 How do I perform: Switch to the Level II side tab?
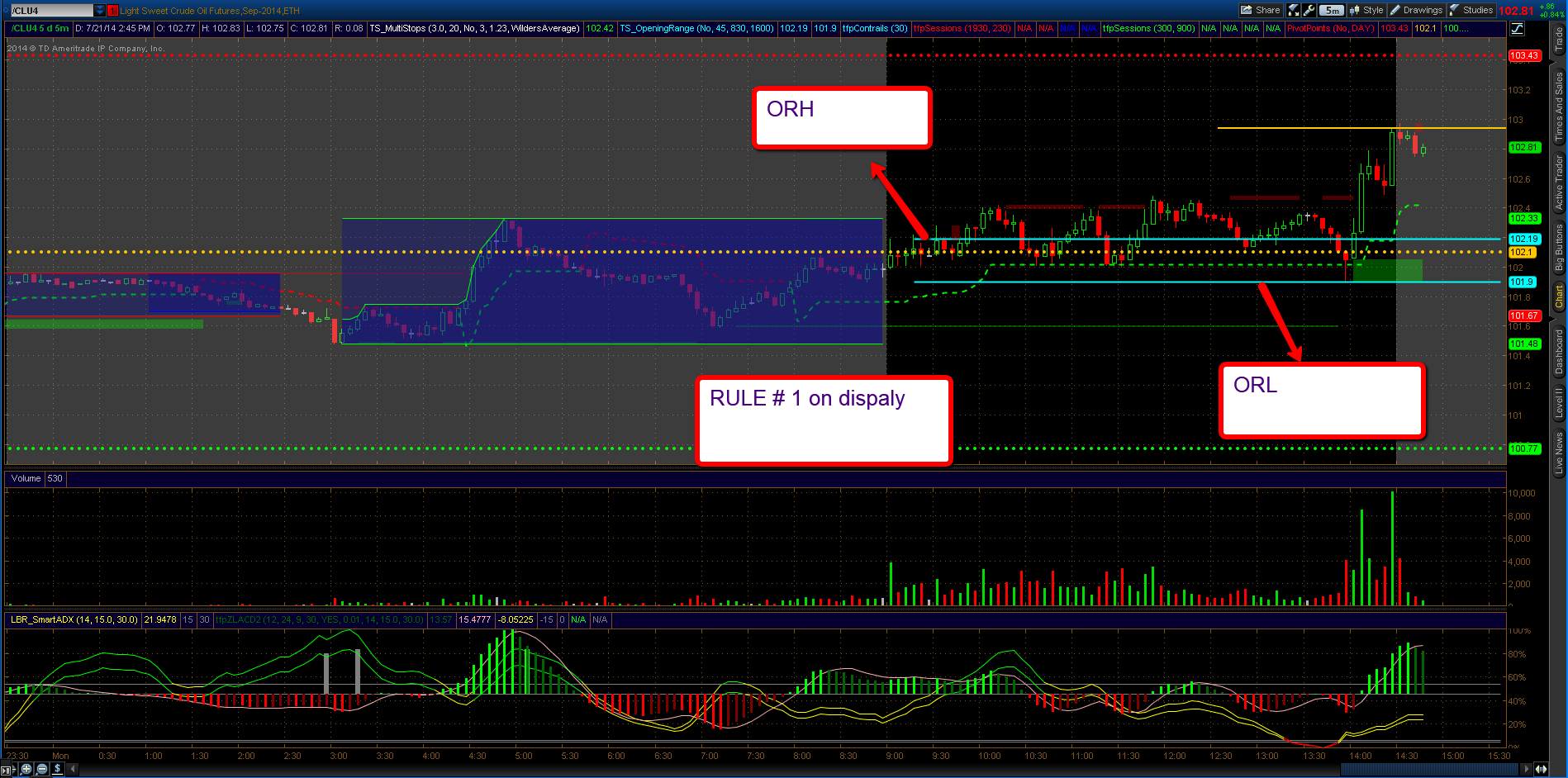click(x=1559, y=404)
